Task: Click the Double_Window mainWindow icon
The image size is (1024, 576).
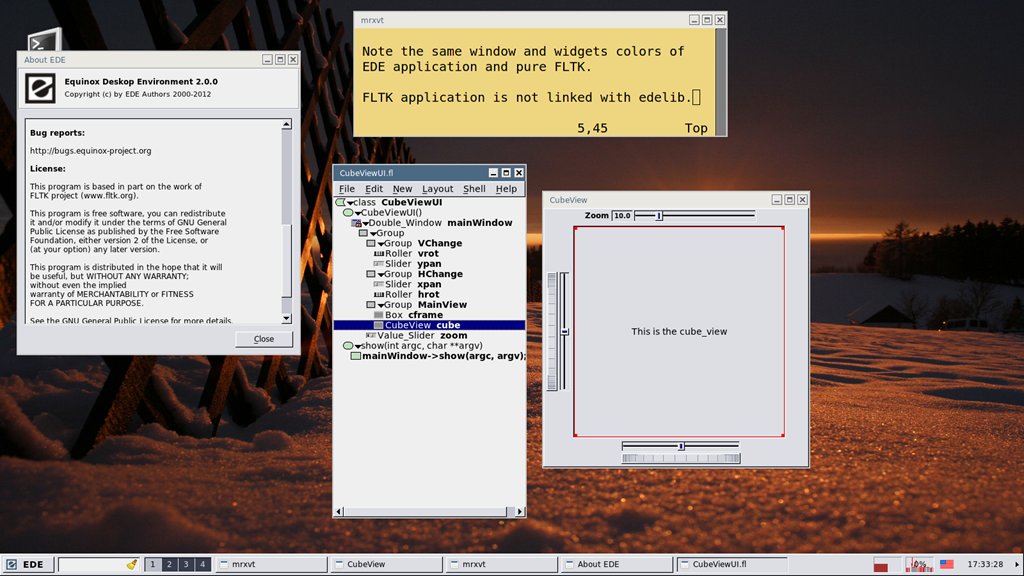Action: (x=356, y=223)
